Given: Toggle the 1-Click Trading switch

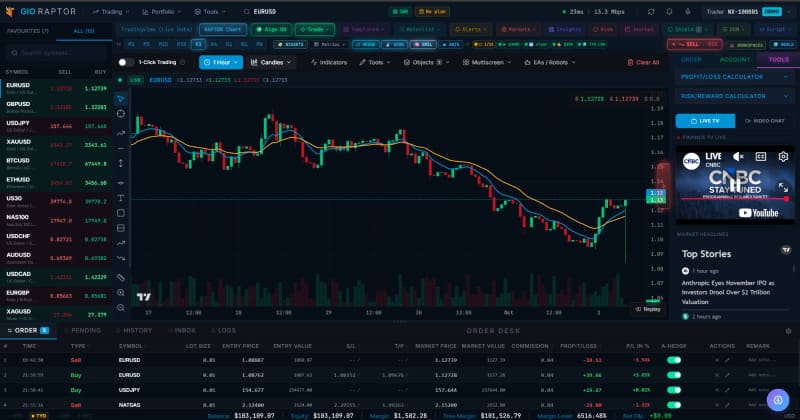Looking at the screenshot, I should coord(126,62).
